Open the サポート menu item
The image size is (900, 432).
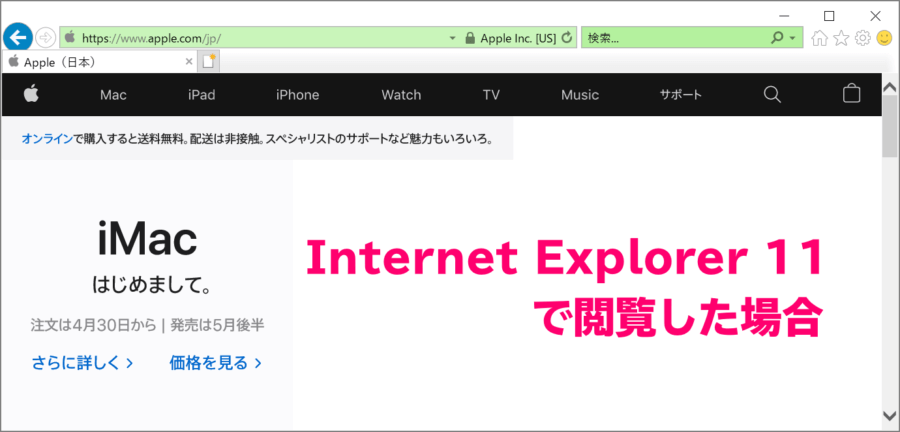(x=681, y=95)
